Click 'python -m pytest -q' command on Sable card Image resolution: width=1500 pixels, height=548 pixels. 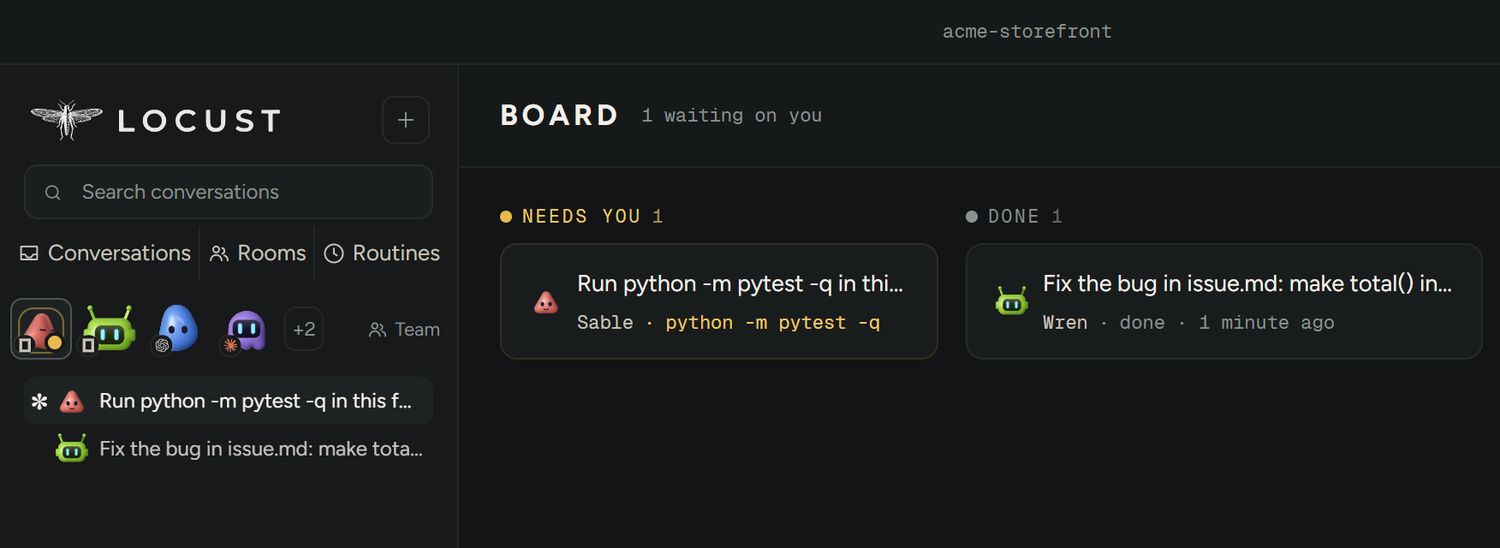773,322
